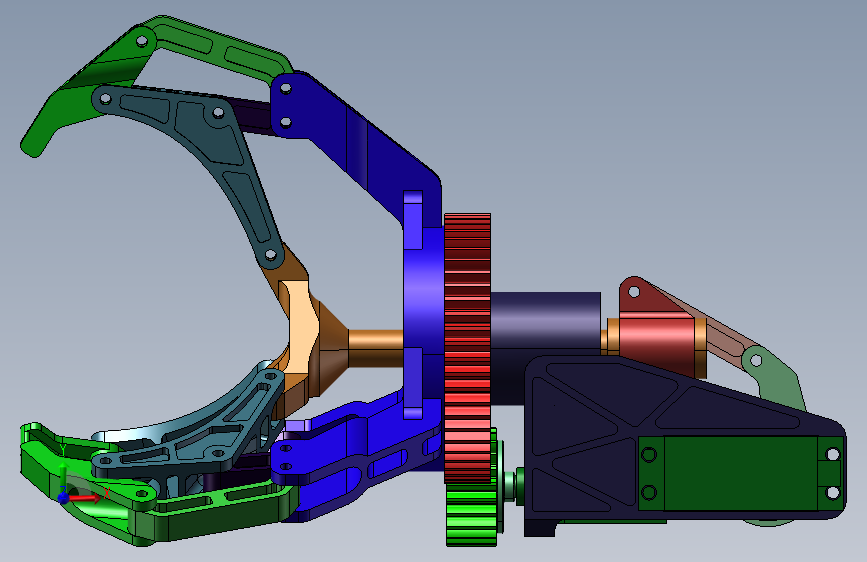Select top pivot hole on upper blue arm
The width and height of the screenshot is (867, 562).
click(285, 88)
